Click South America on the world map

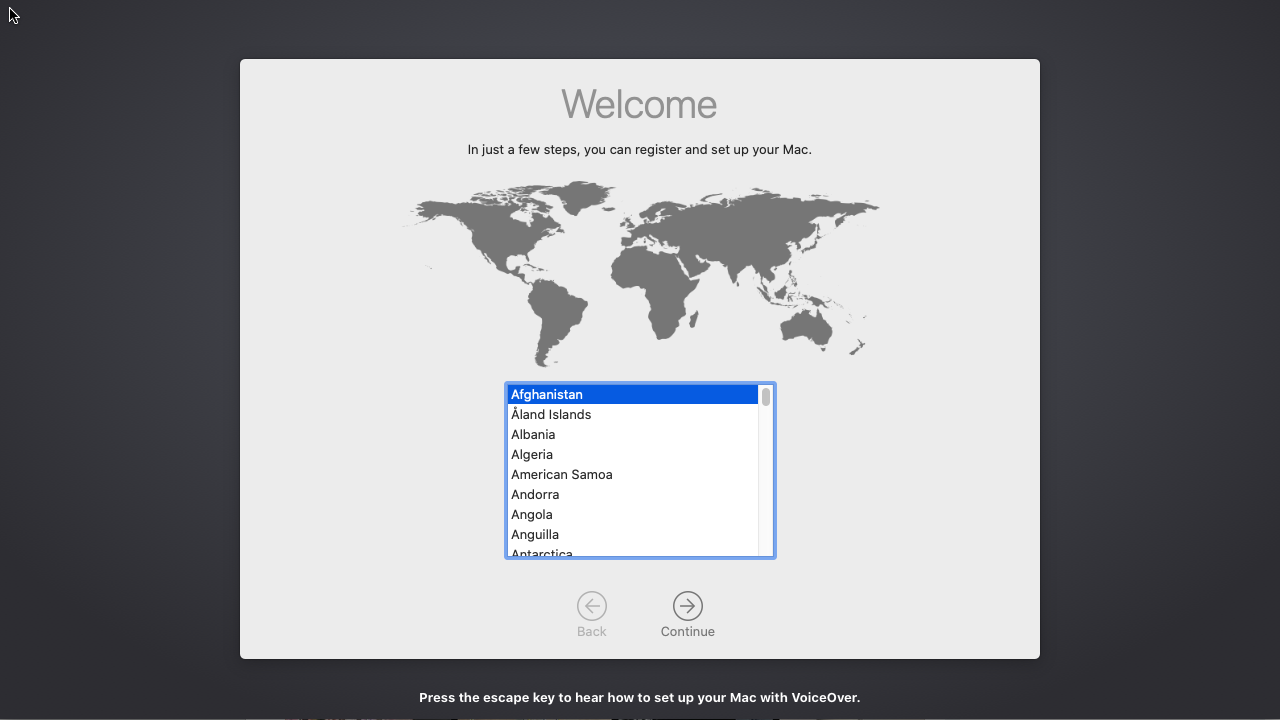coord(556,310)
